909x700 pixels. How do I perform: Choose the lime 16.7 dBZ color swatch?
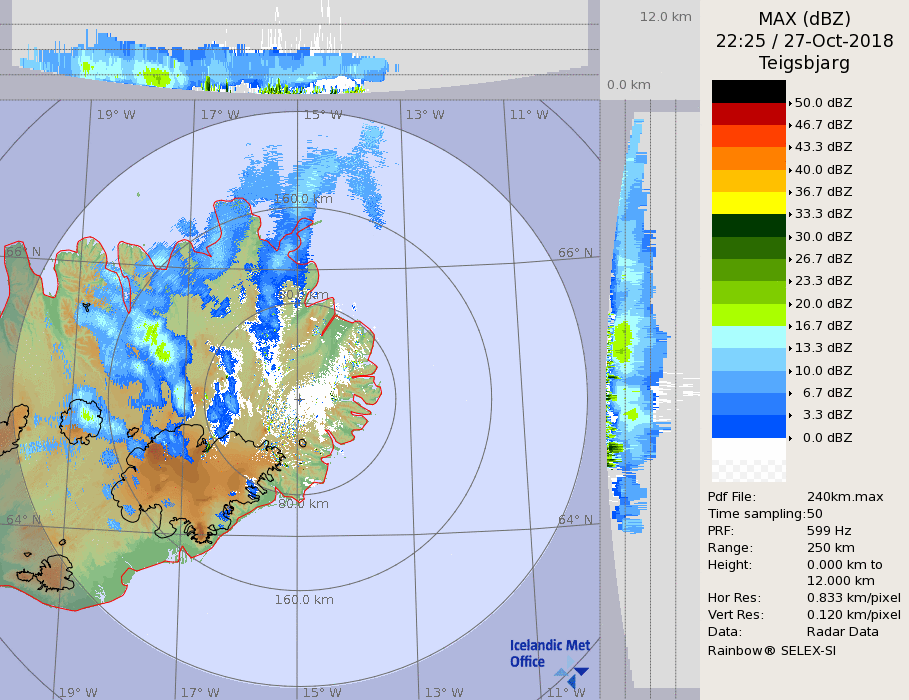click(748, 314)
